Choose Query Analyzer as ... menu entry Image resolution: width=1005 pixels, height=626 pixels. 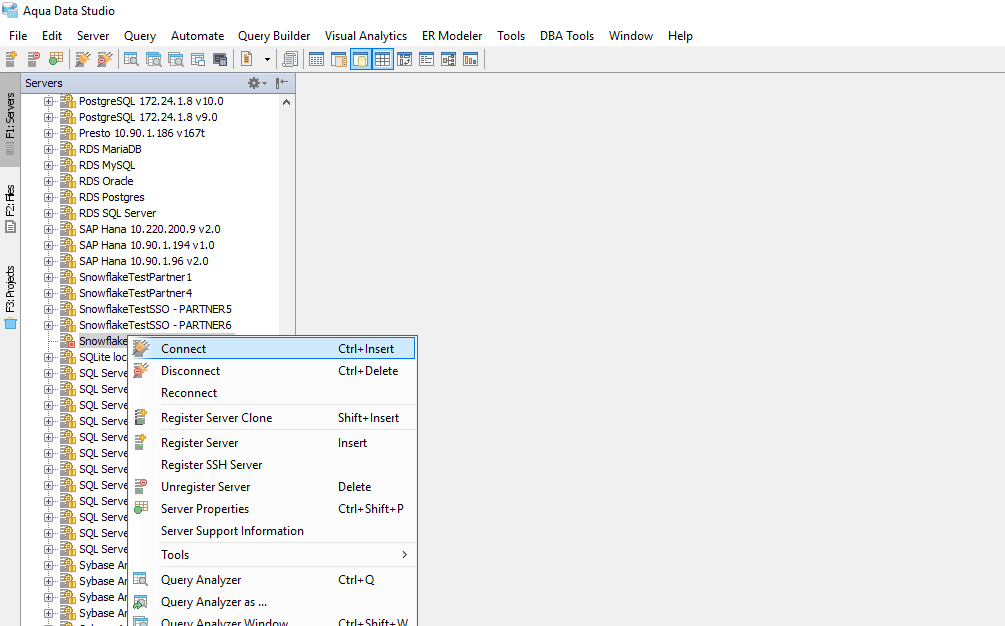pos(273,602)
